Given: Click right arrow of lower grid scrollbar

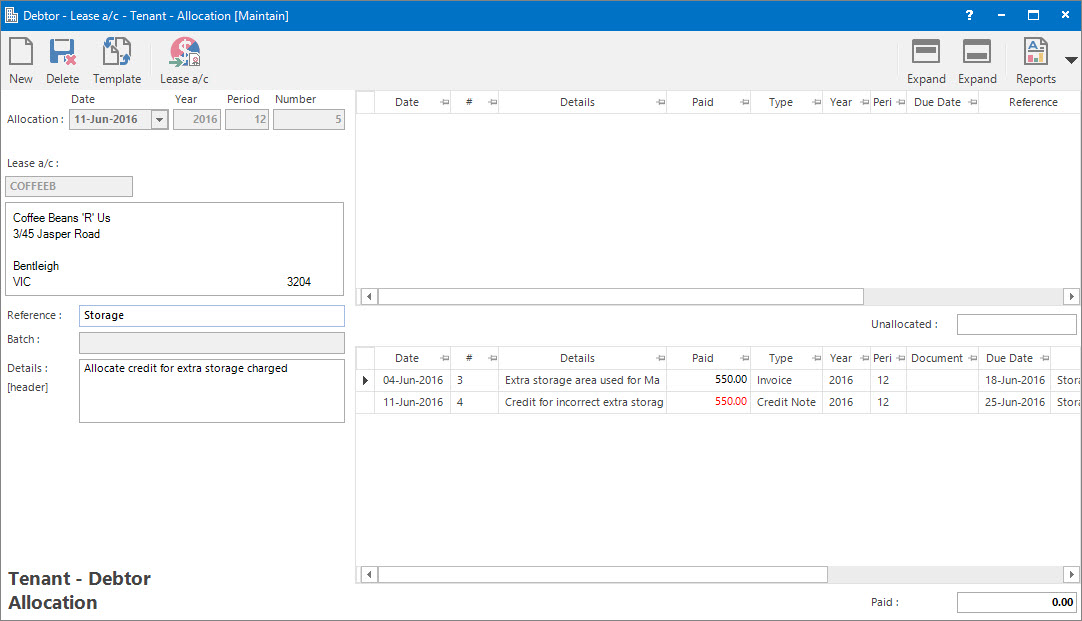Looking at the screenshot, I should [1071, 574].
